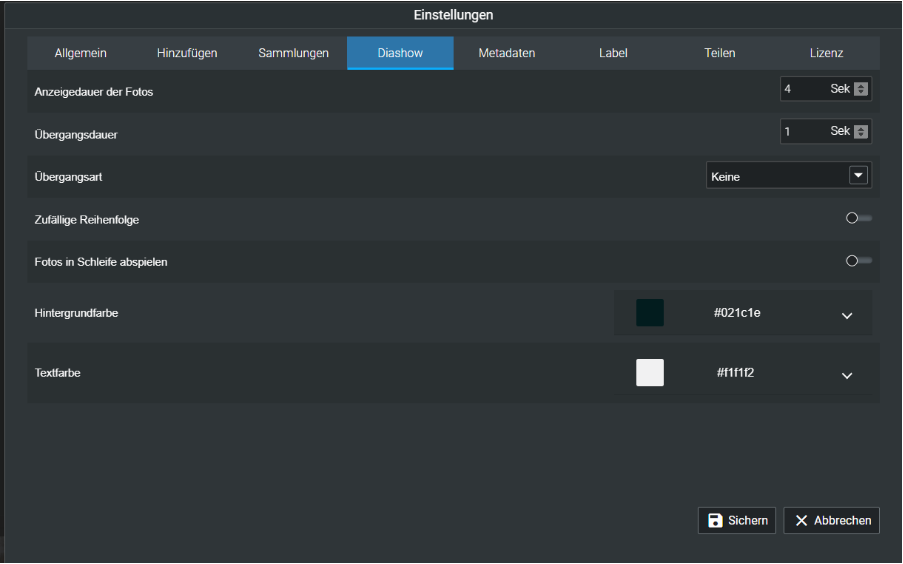Screen dimensions: 903x564
Task: Open the Metadaten tab
Action: [x=507, y=53]
